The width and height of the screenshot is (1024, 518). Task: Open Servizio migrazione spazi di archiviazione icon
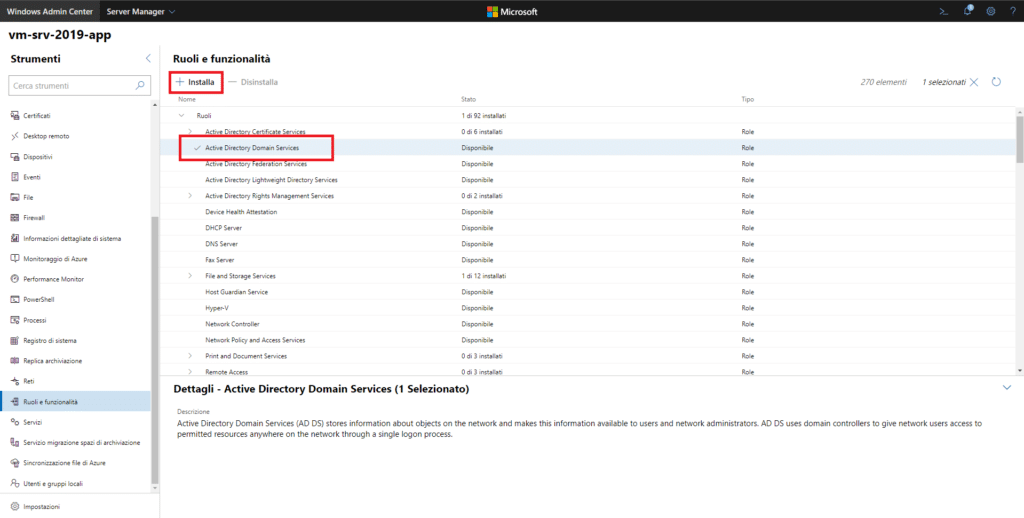coord(15,442)
